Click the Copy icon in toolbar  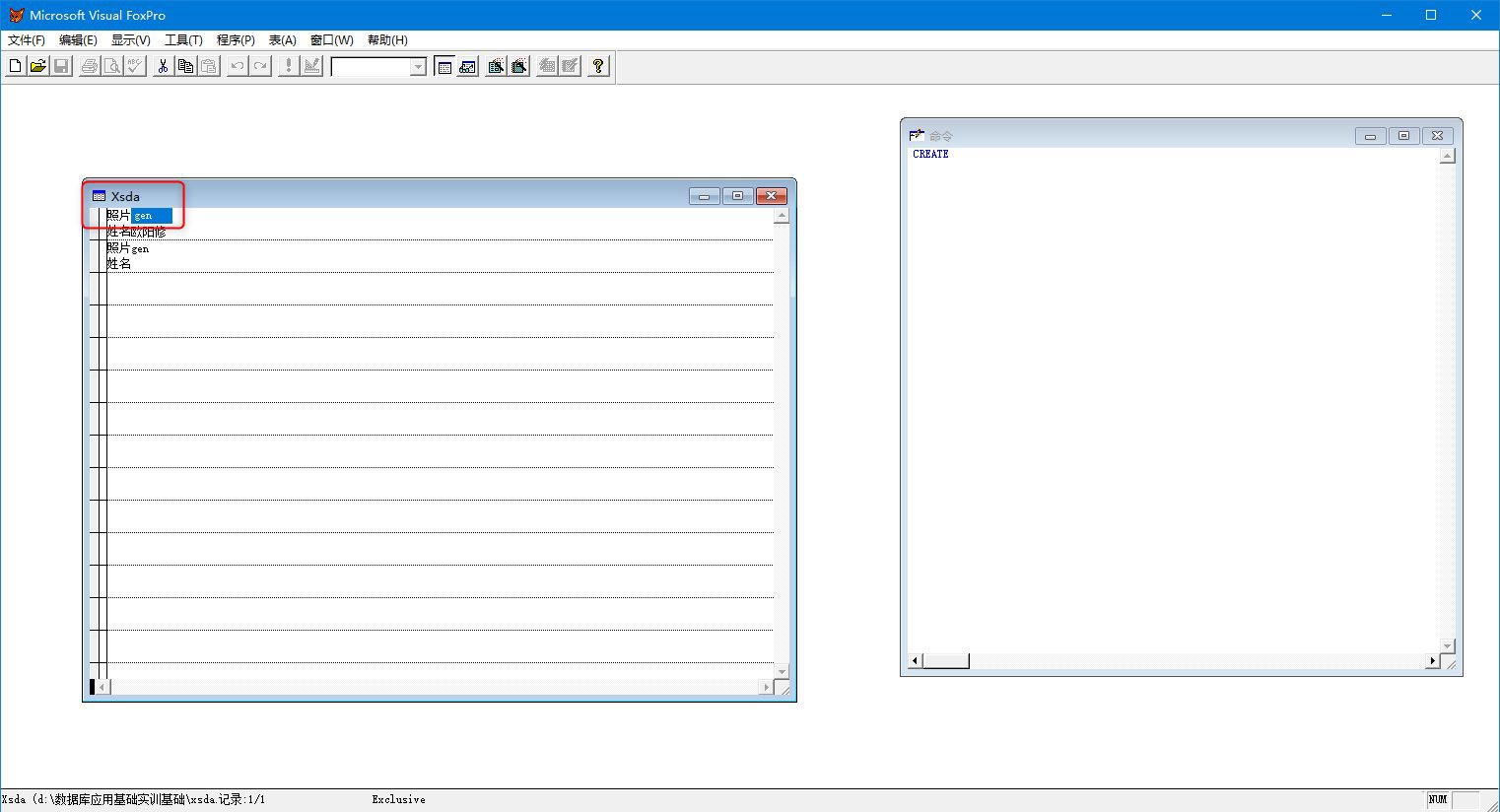tap(185, 66)
